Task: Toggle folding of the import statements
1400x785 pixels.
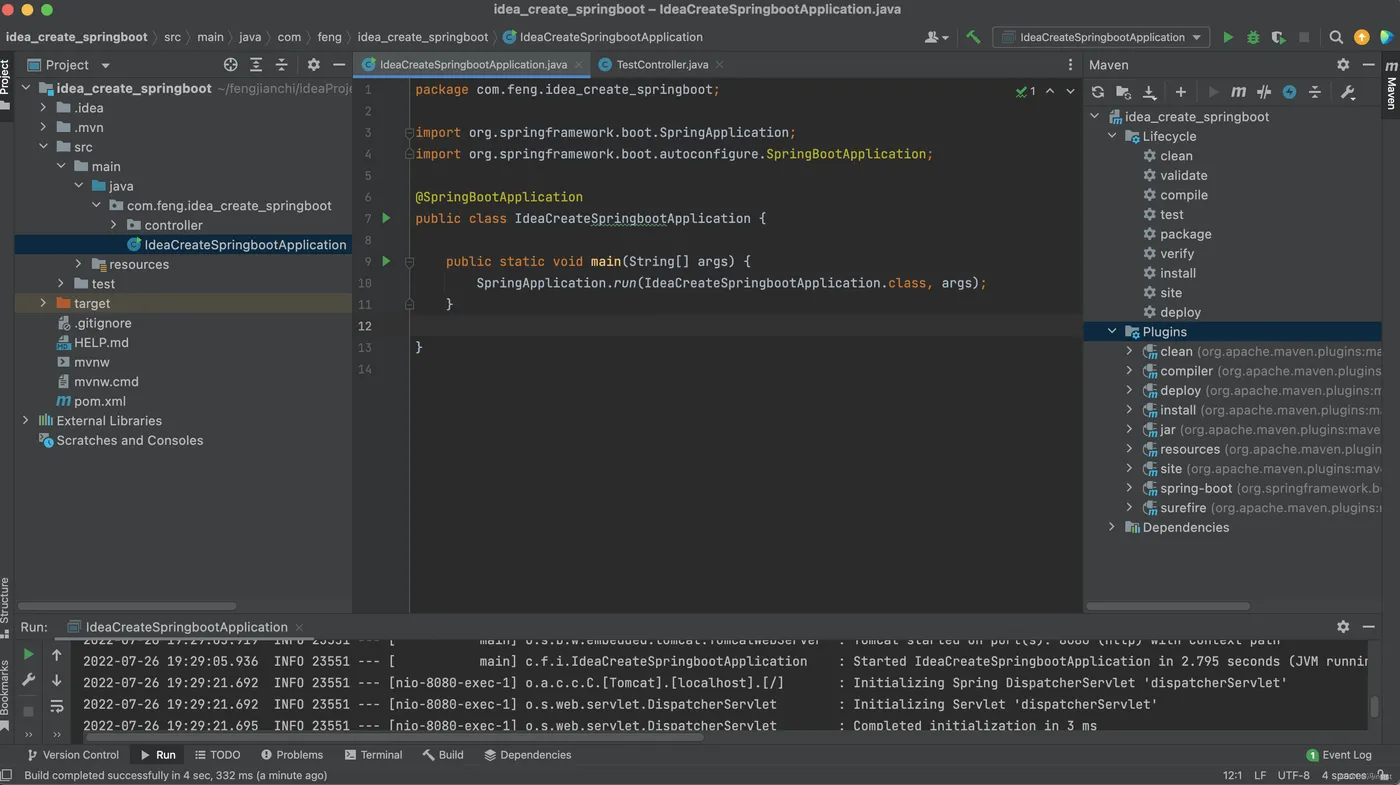Action: (409, 132)
